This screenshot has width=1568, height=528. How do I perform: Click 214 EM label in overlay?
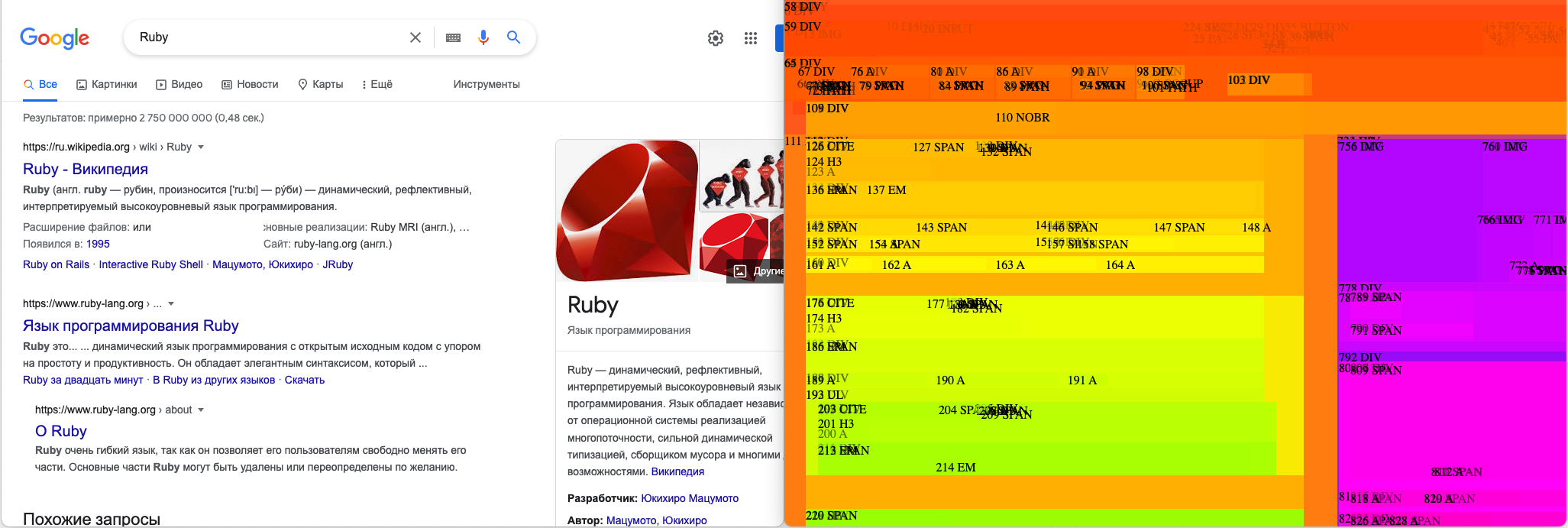955,468
